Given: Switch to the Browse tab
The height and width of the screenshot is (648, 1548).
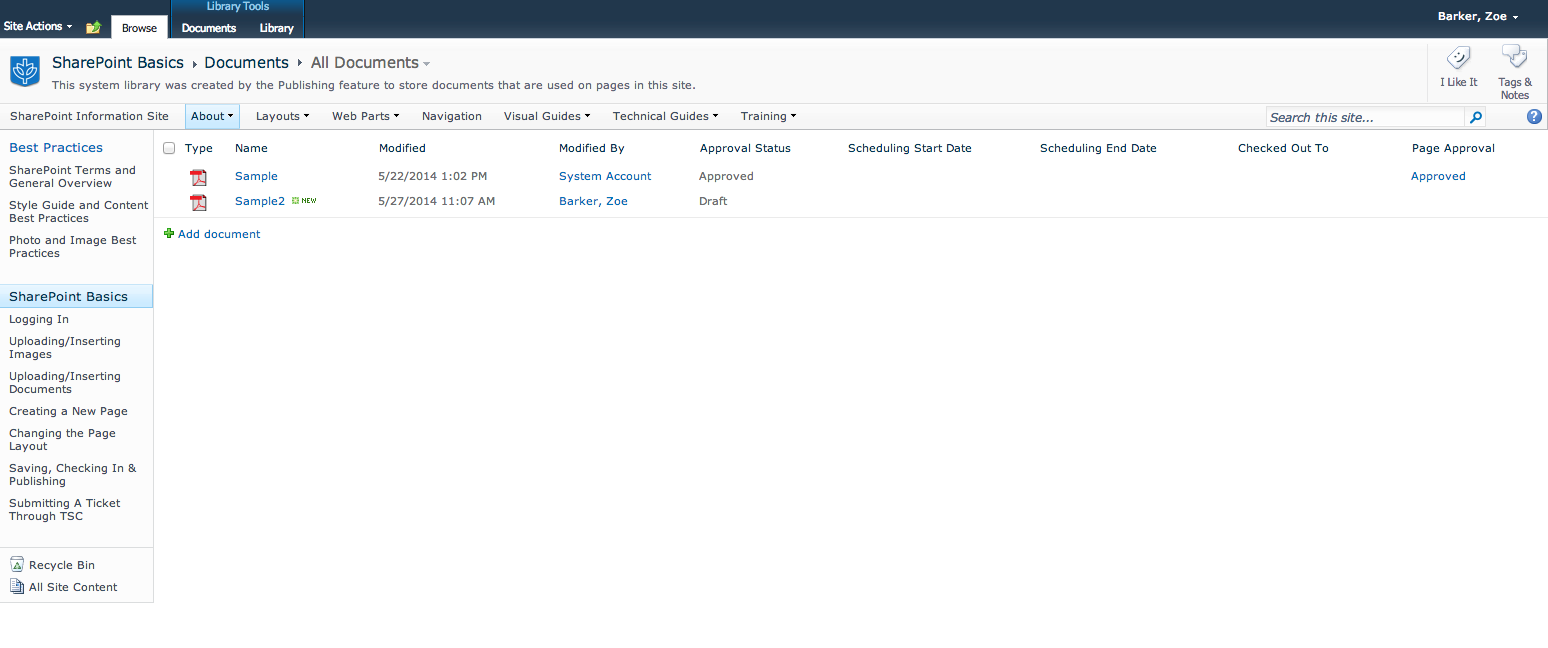Looking at the screenshot, I should [x=139, y=28].
